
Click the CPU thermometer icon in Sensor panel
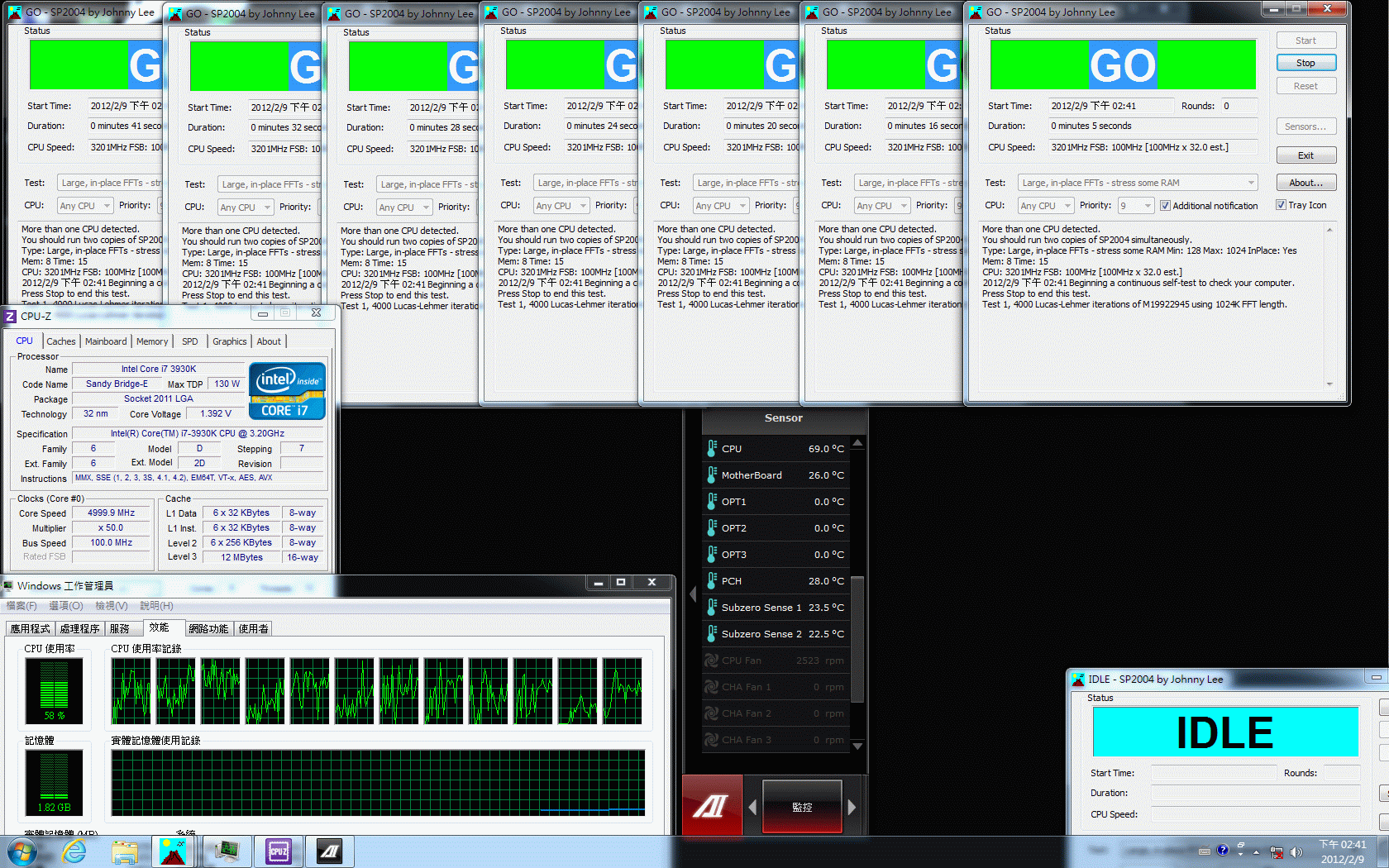tap(712, 448)
